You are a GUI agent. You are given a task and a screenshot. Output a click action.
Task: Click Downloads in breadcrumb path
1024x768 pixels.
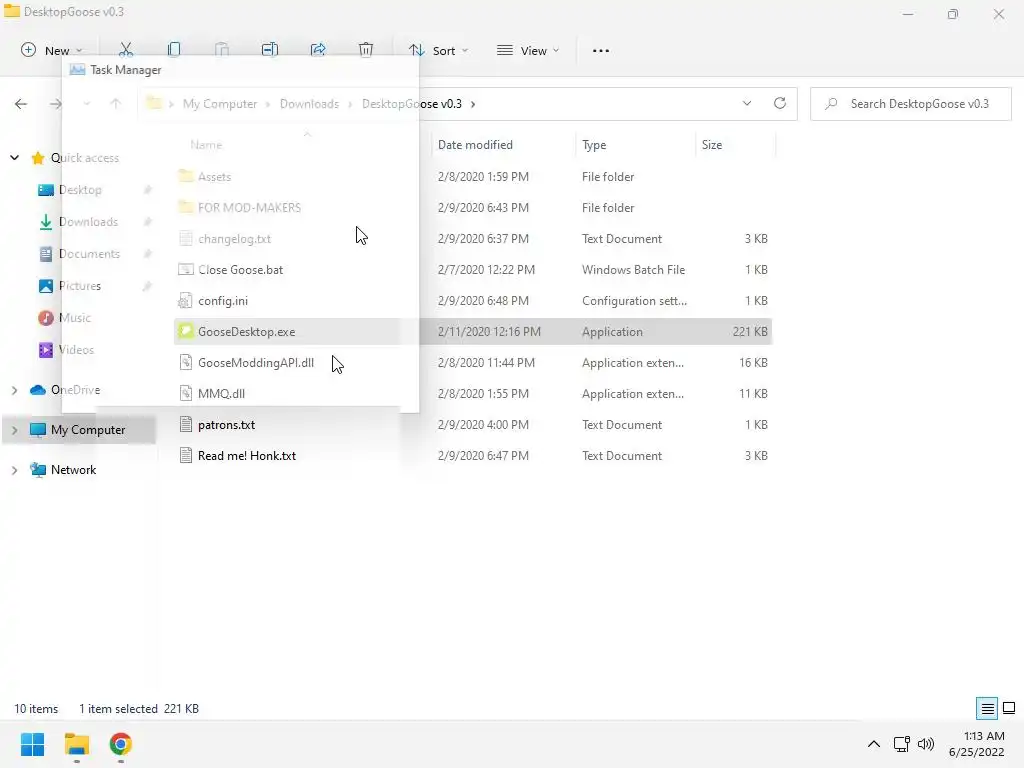point(310,104)
